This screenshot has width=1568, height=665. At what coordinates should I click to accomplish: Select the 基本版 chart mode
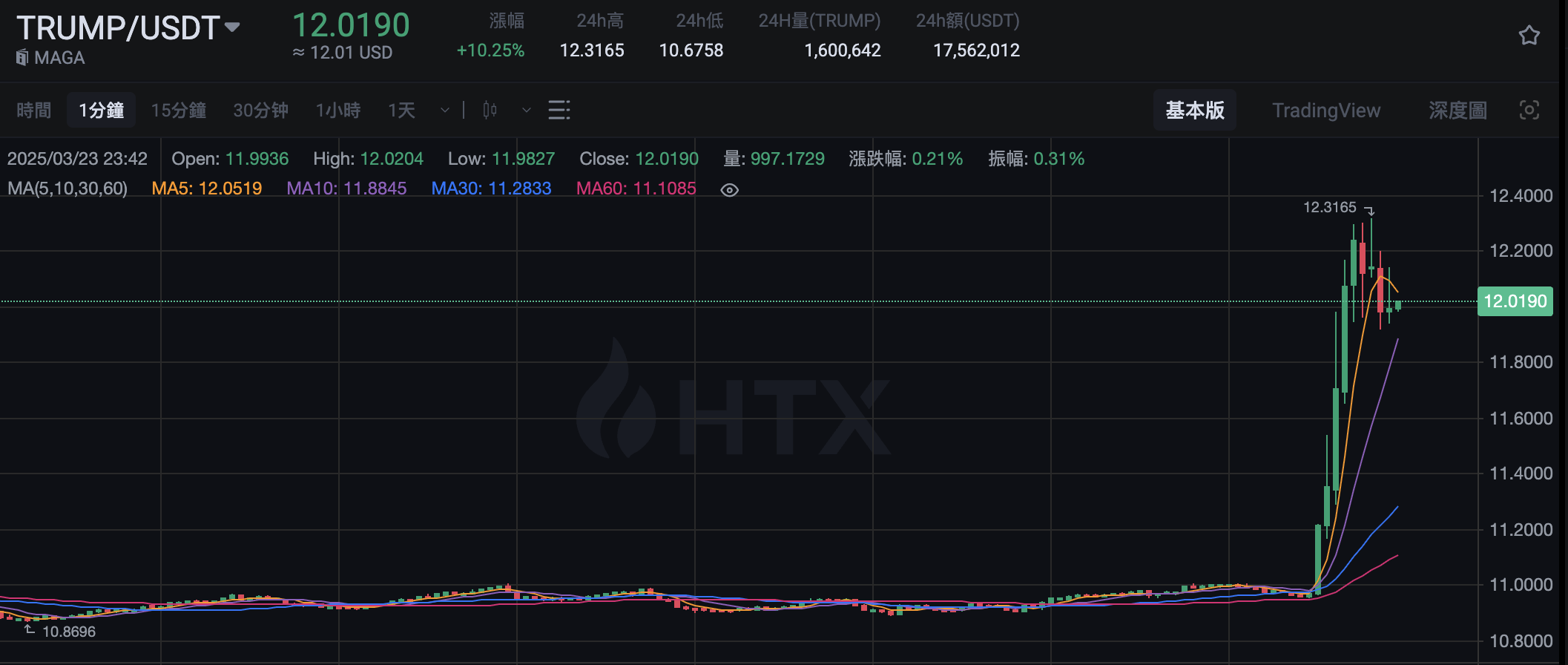pyautogui.click(x=1195, y=111)
